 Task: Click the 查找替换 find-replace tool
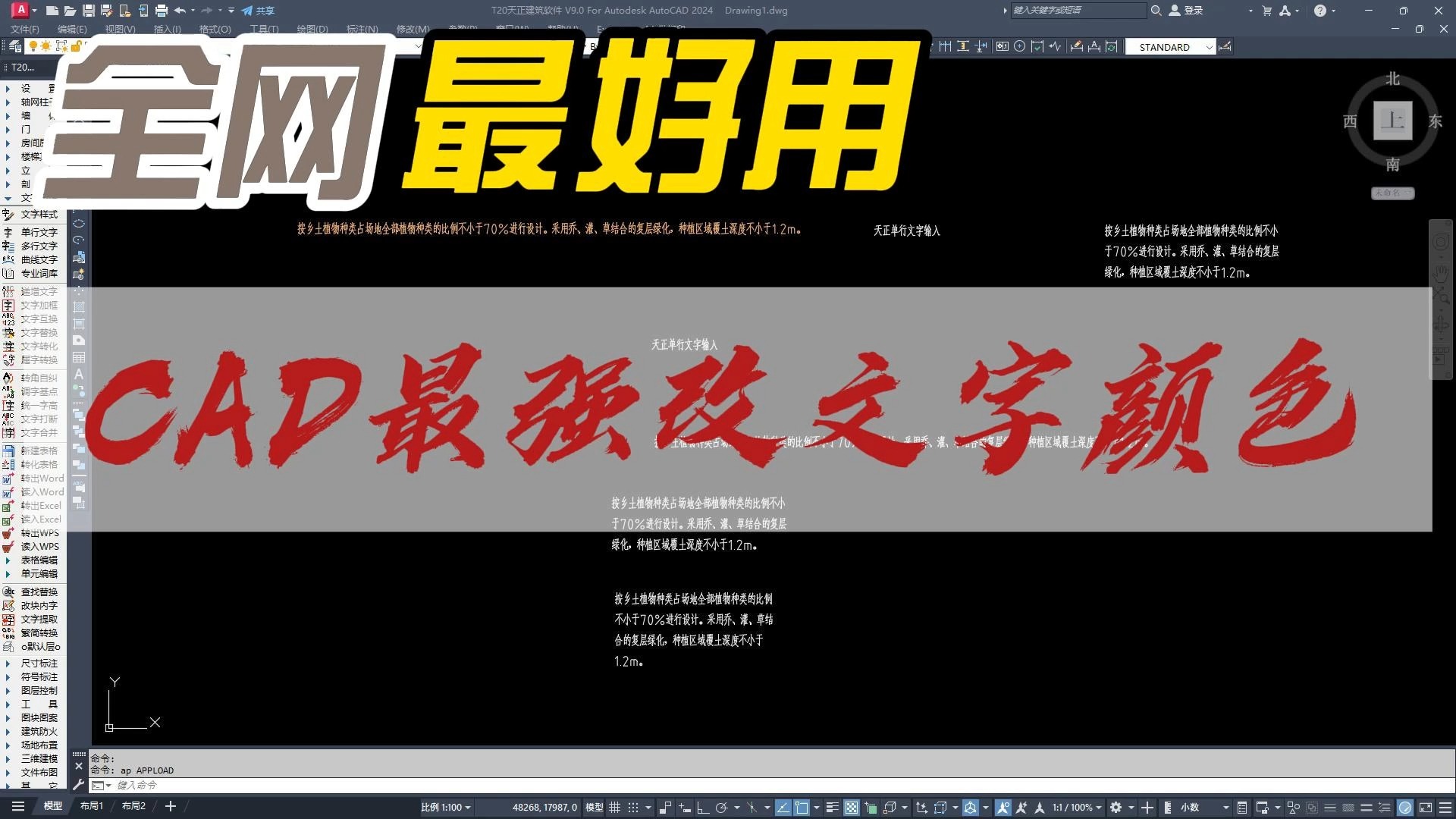(x=39, y=592)
